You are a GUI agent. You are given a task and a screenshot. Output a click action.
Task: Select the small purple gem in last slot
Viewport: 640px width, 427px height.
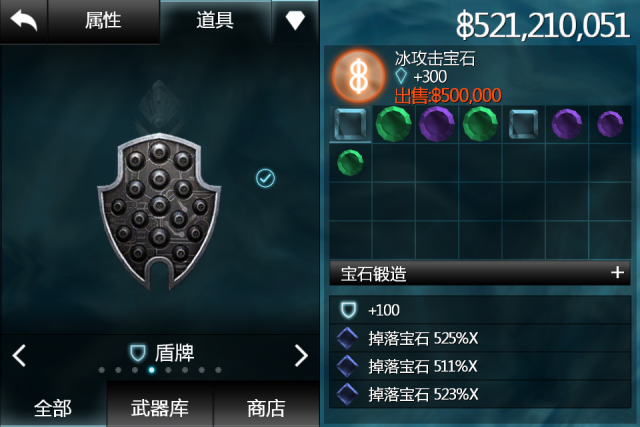(x=610, y=124)
